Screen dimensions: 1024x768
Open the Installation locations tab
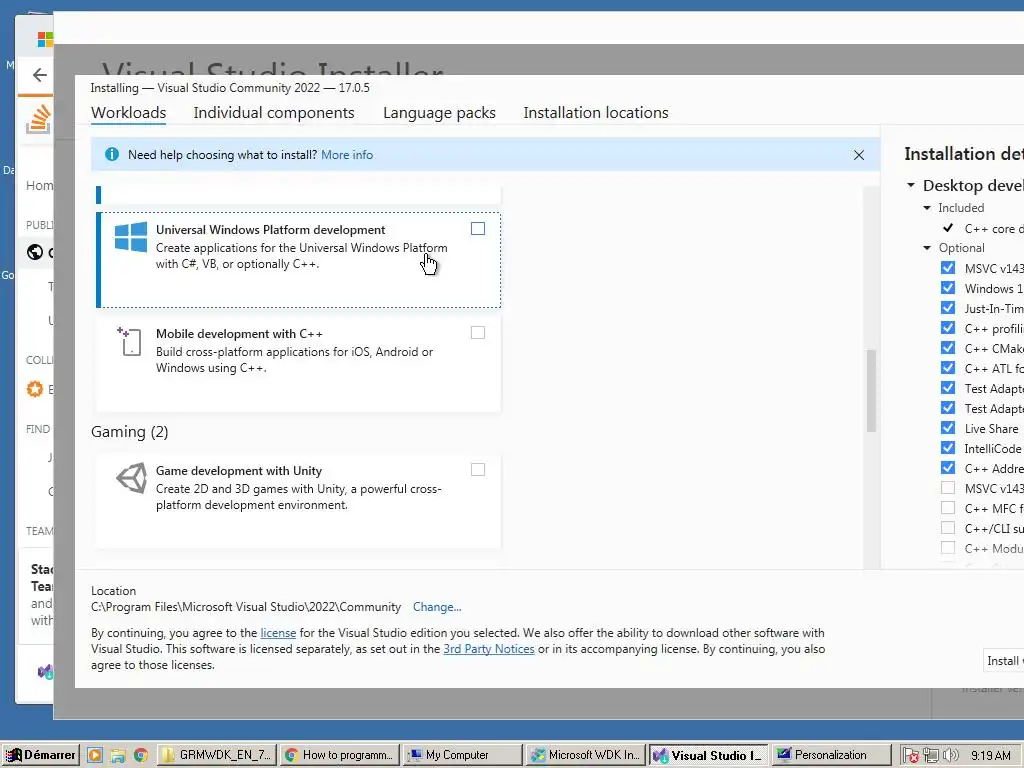(x=596, y=112)
